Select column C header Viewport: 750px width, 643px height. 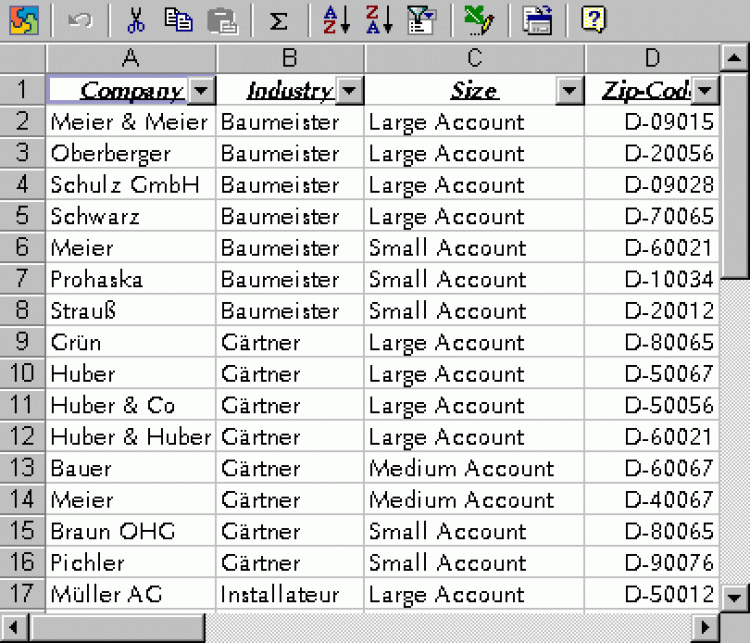(474, 58)
